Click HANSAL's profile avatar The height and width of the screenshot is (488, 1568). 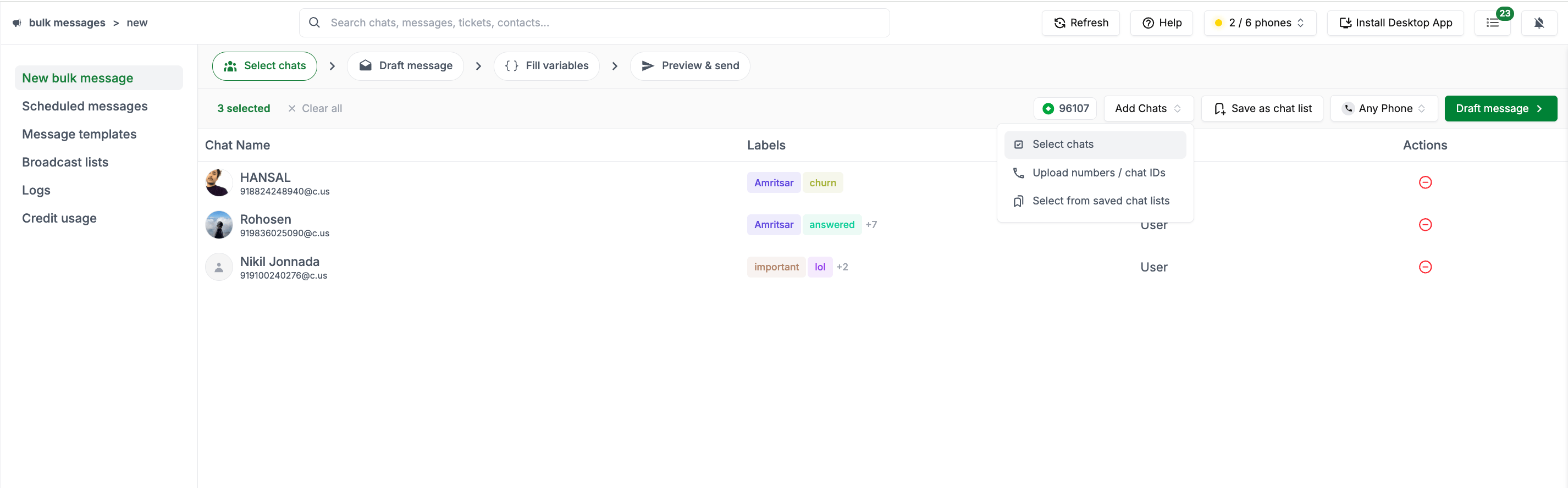218,182
